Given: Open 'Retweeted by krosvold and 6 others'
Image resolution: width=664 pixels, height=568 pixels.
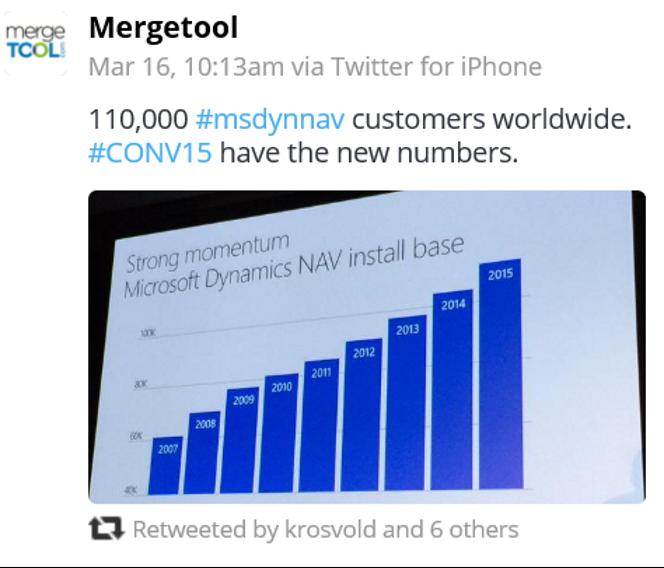Looking at the screenshot, I should click(325, 529).
